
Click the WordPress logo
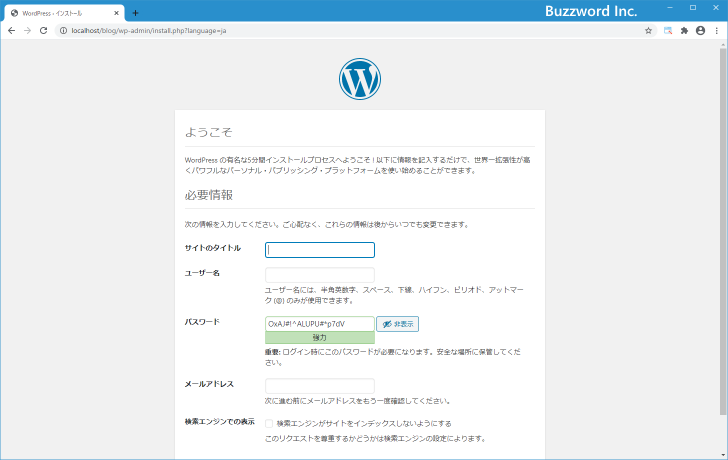[360, 79]
